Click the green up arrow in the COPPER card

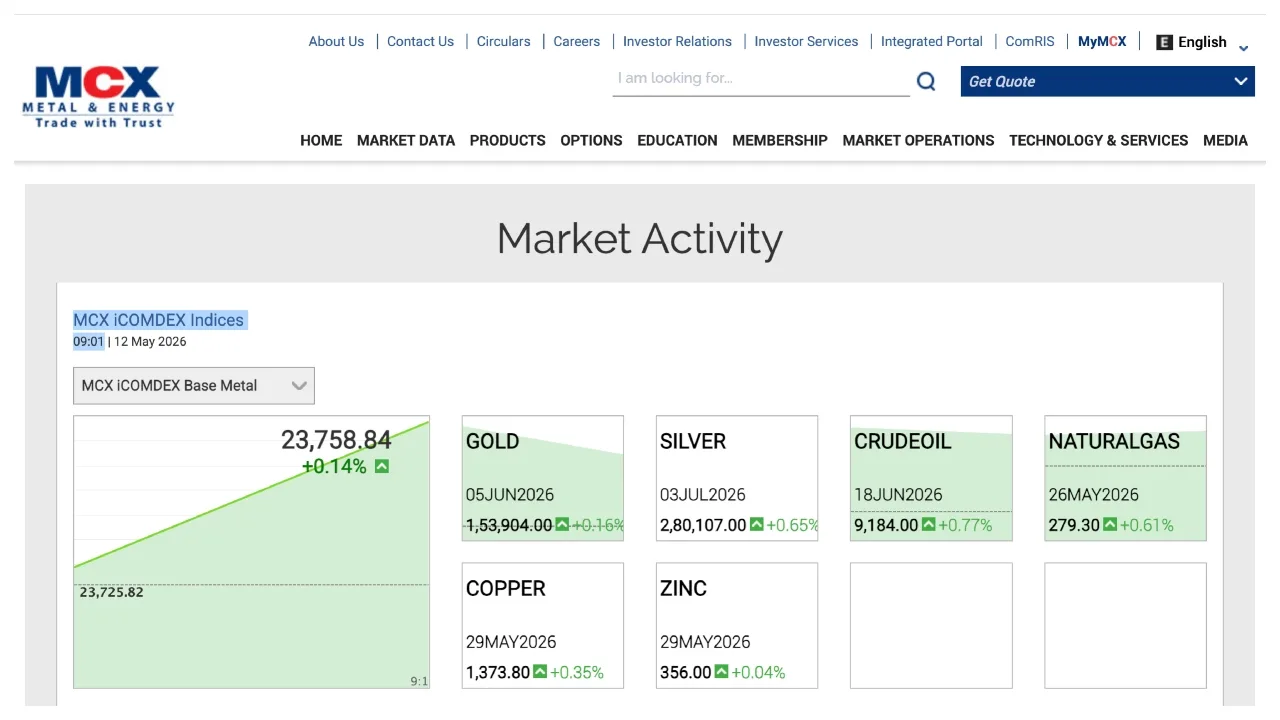pos(540,672)
